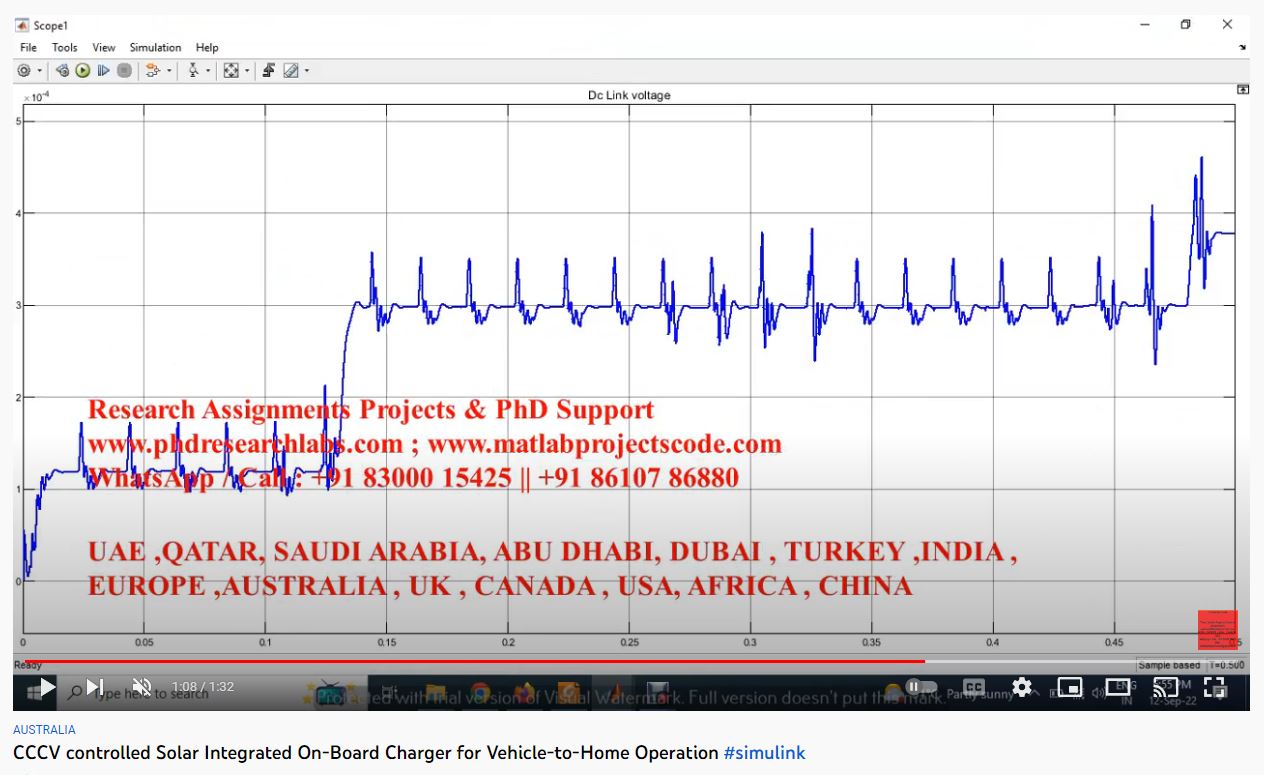Open the Help menu
1264x775 pixels.
pos(207,47)
